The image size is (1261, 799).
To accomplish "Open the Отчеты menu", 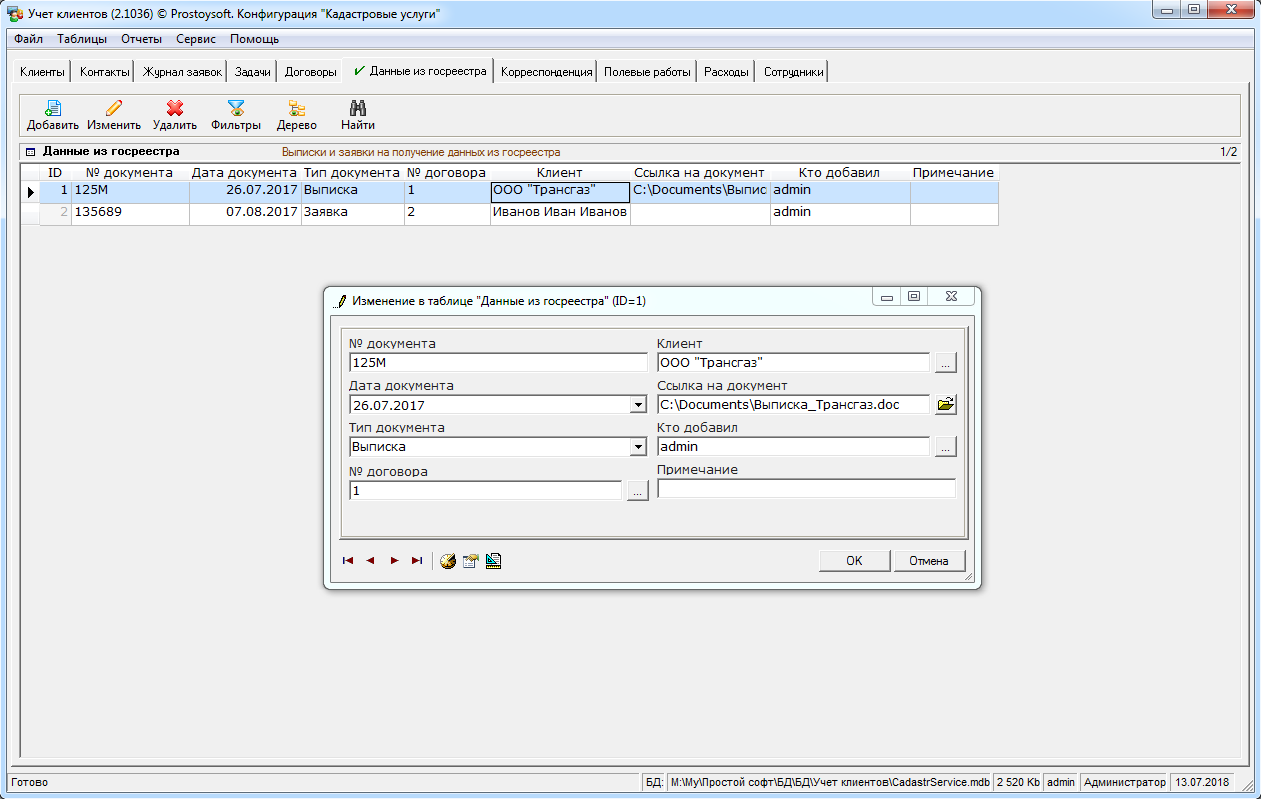I will pyautogui.click(x=141, y=39).
